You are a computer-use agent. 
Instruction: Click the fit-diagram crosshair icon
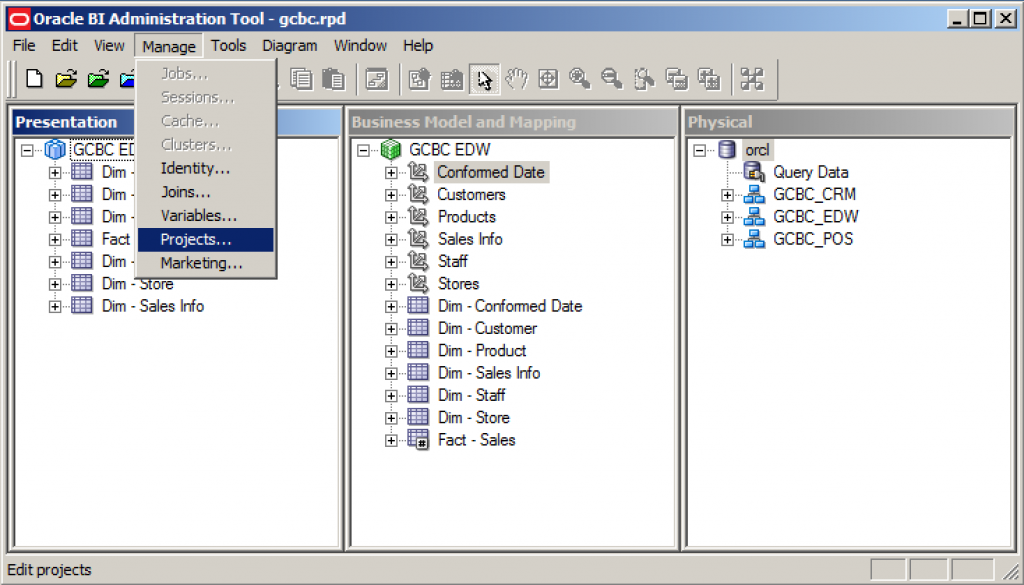(x=548, y=78)
